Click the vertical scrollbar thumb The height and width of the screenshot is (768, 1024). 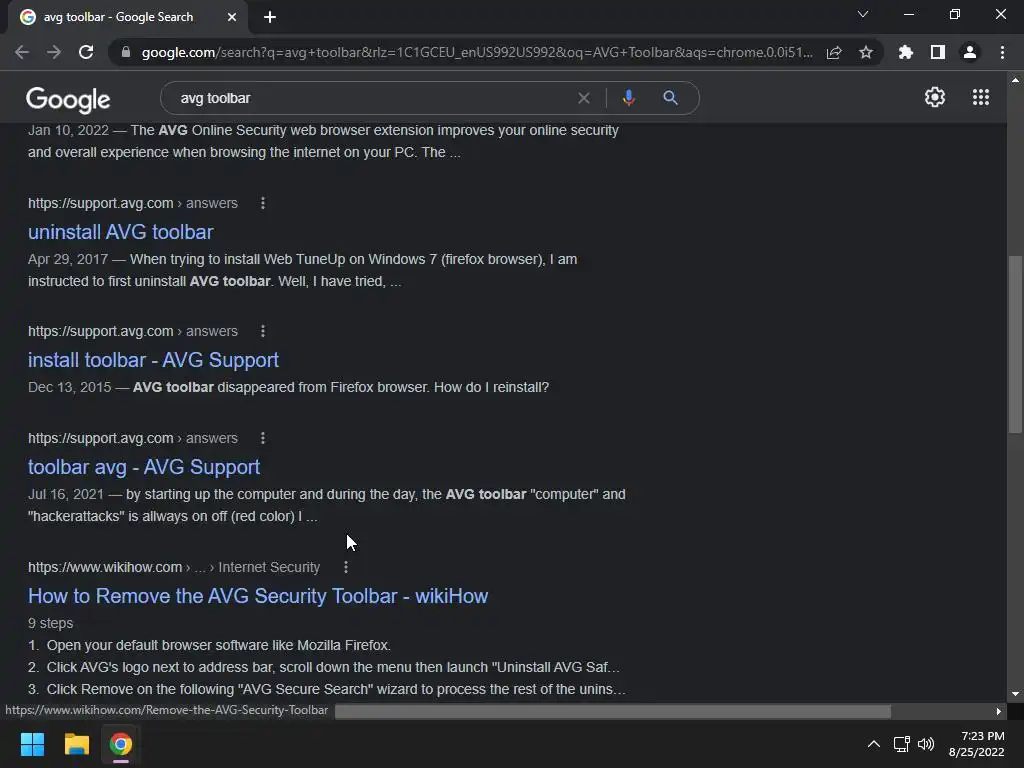1015,344
